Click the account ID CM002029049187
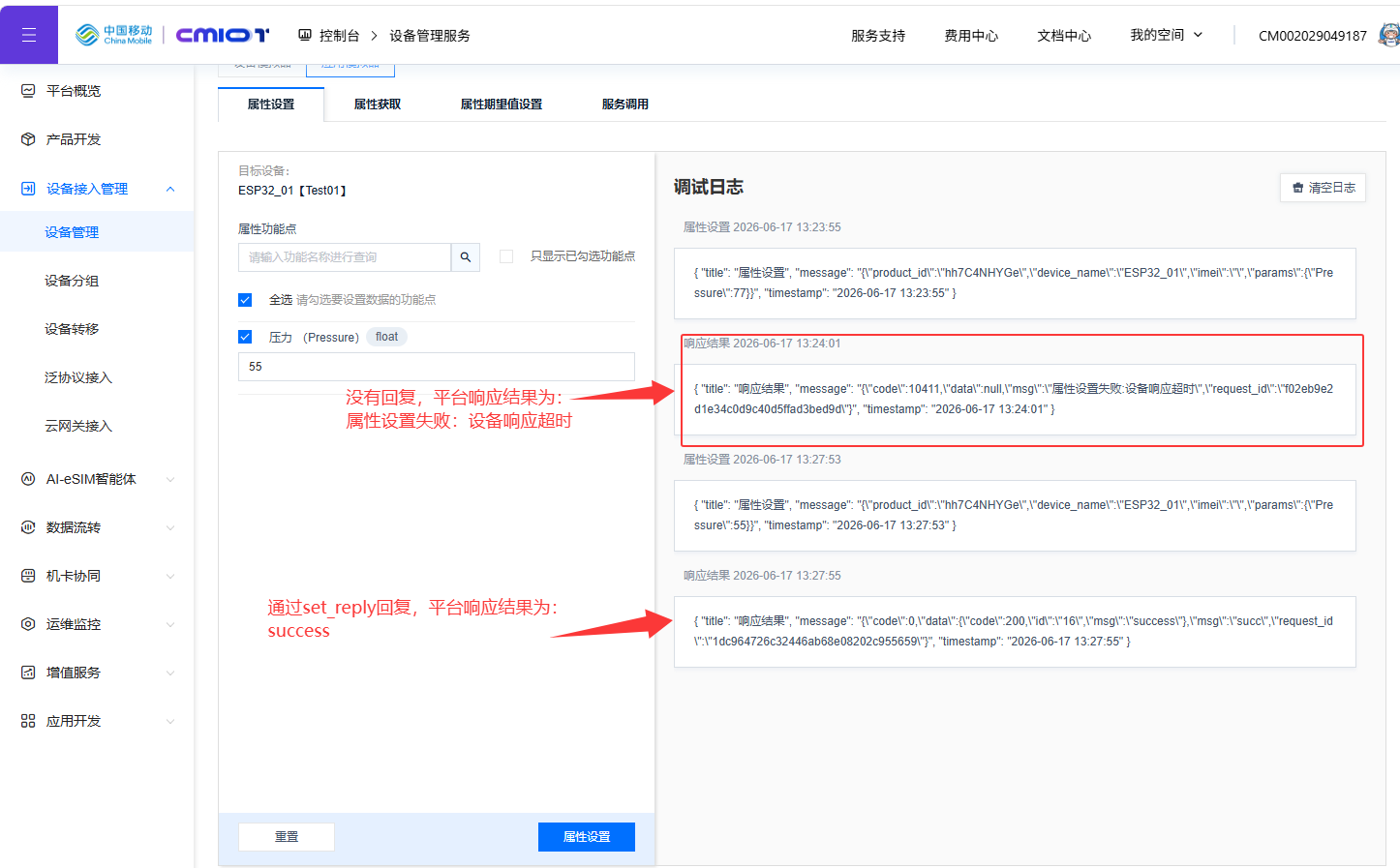This screenshot has height=868, width=1400. (x=1313, y=36)
